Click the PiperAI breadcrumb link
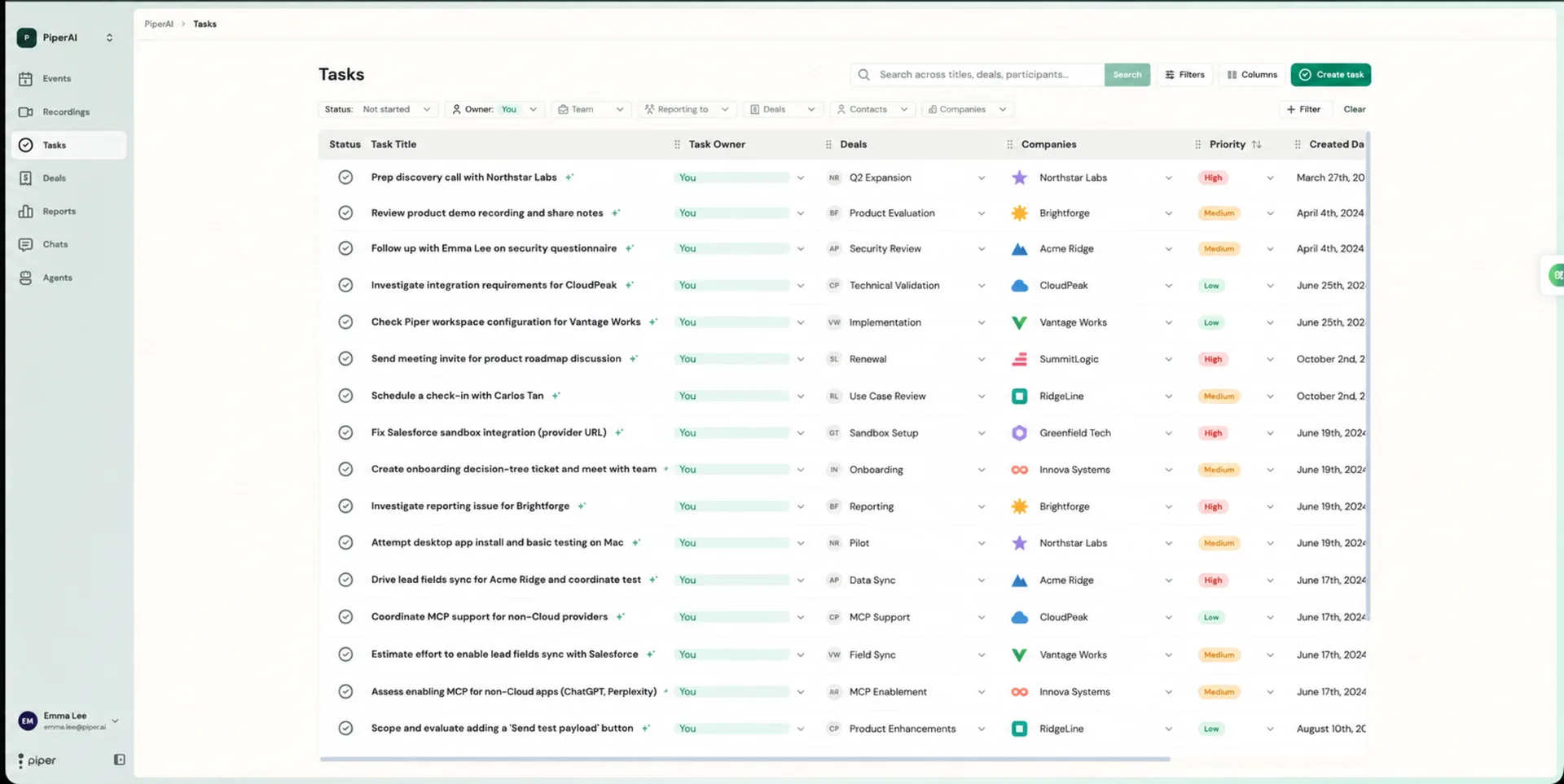The image size is (1564, 784). (x=159, y=24)
